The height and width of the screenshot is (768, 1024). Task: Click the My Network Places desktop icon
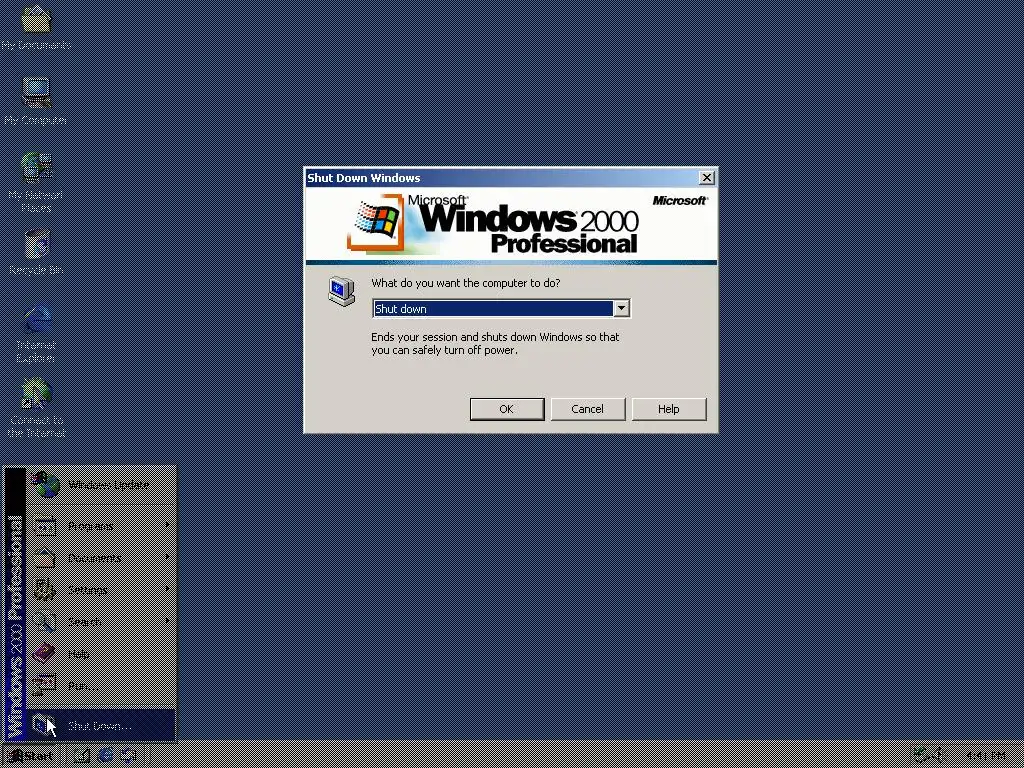[x=36, y=182]
